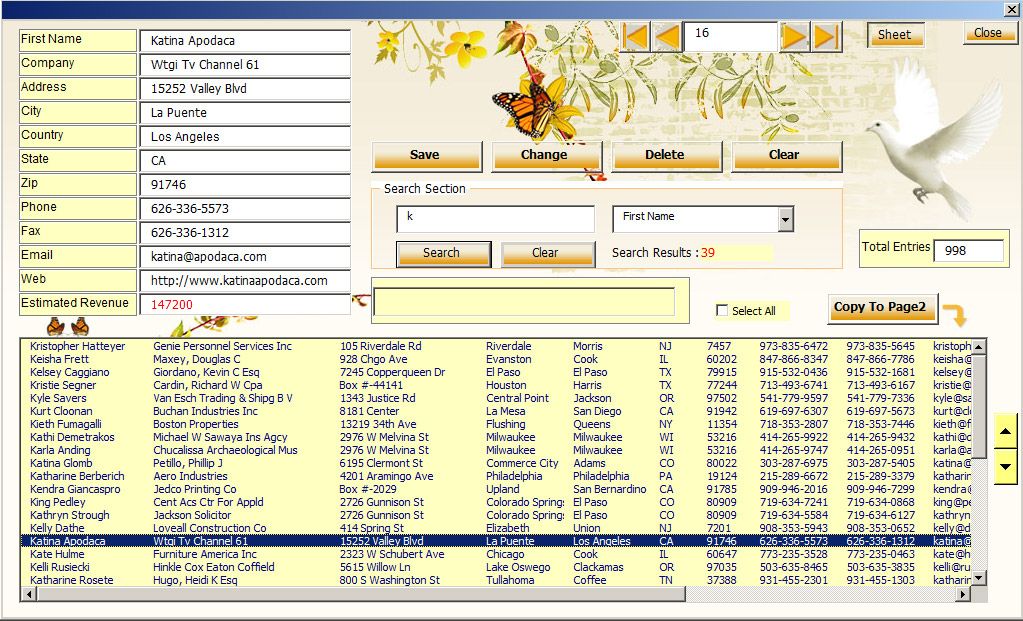Click the State field CA
1023x621 pixels.
pyautogui.click(x=245, y=160)
